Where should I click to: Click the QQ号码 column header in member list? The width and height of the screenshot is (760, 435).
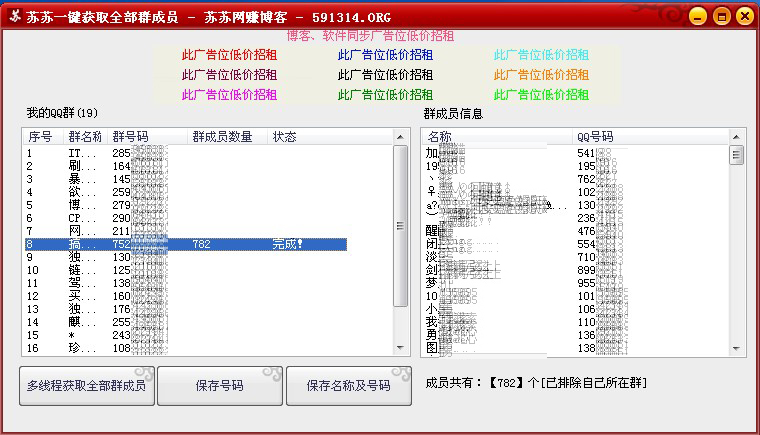(x=595, y=137)
